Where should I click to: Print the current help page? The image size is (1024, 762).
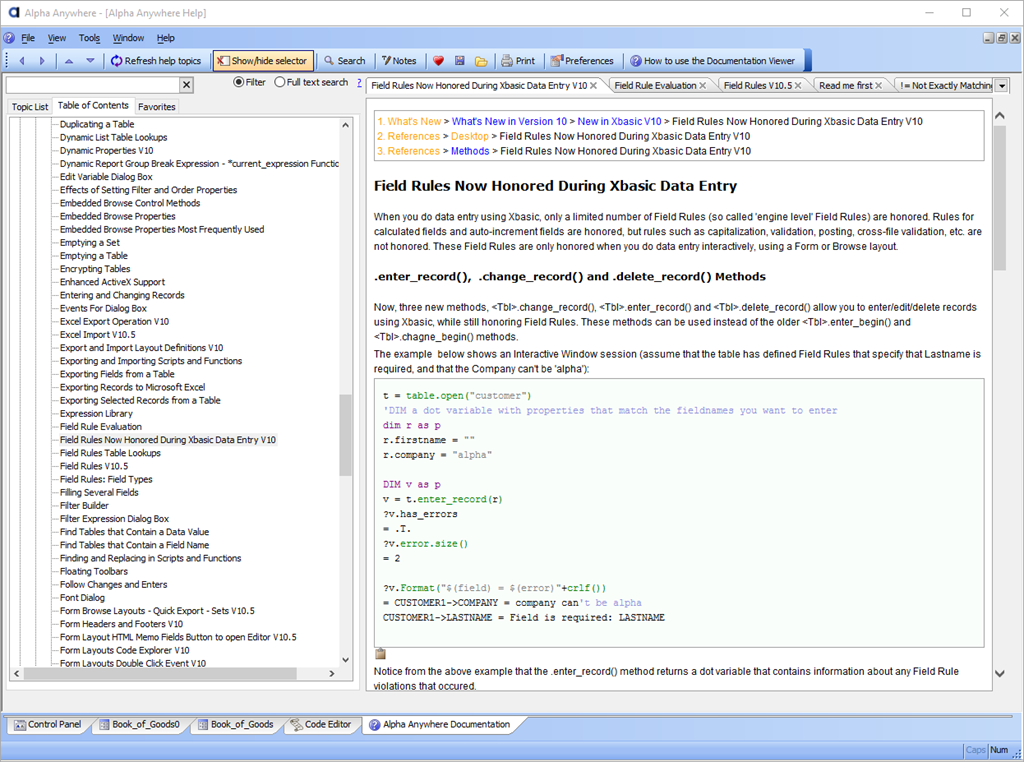[517, 61]
